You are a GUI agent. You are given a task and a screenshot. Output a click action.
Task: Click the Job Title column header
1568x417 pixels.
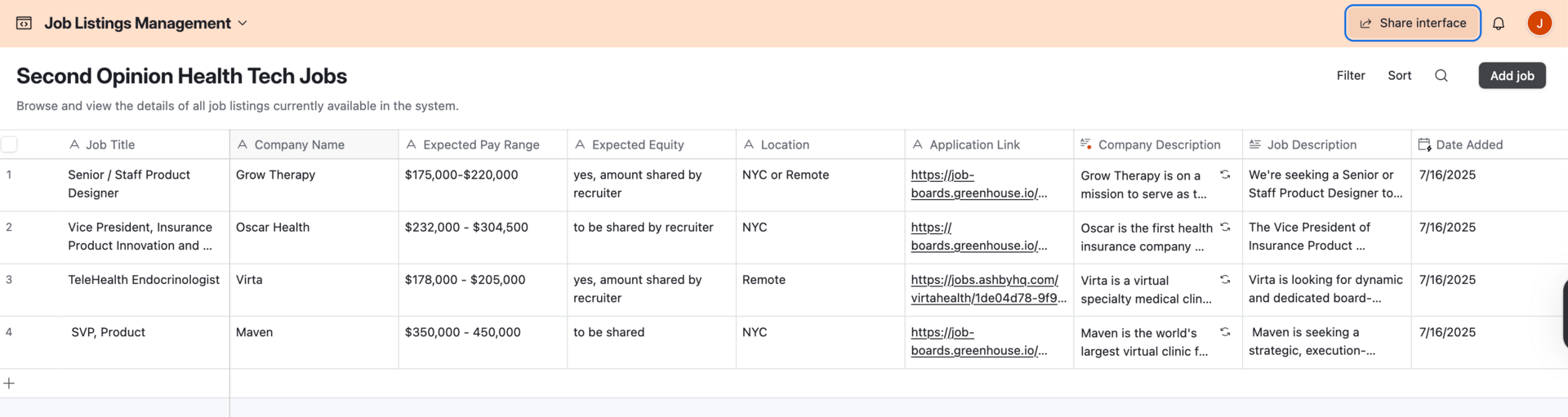pos(147,144)
